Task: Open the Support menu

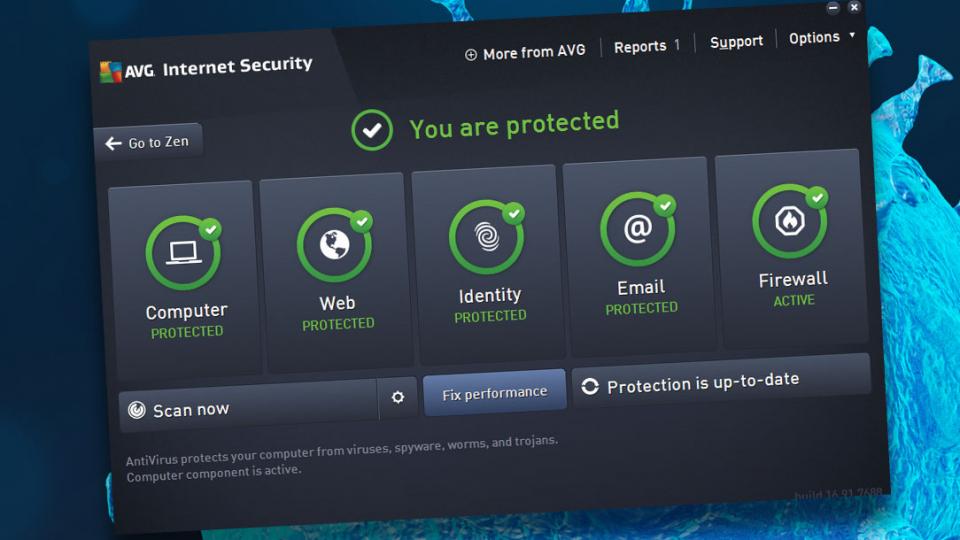Action: coord(737,42)
